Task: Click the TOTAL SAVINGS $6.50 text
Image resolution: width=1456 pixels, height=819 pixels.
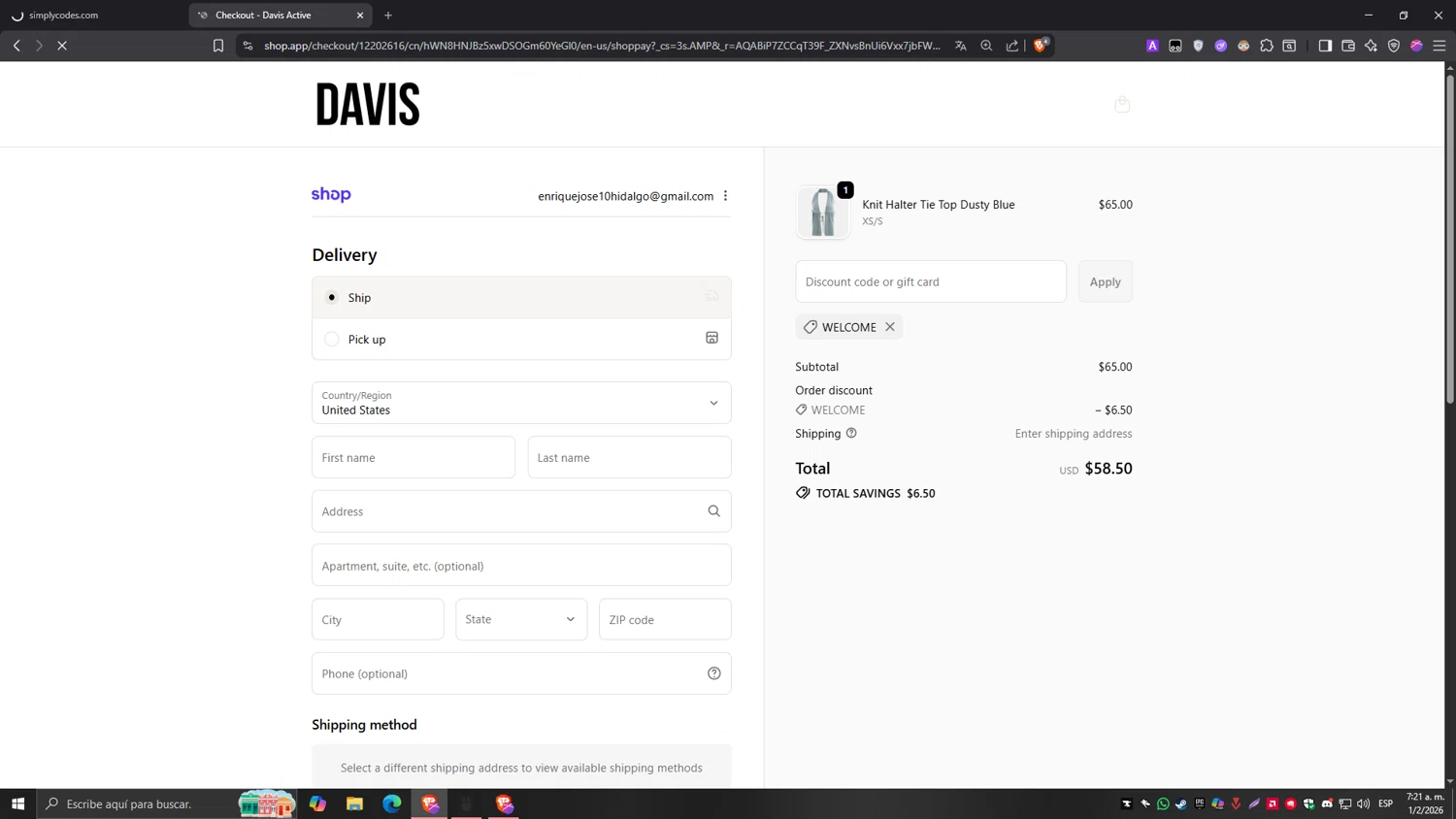Action: point(876,493)
